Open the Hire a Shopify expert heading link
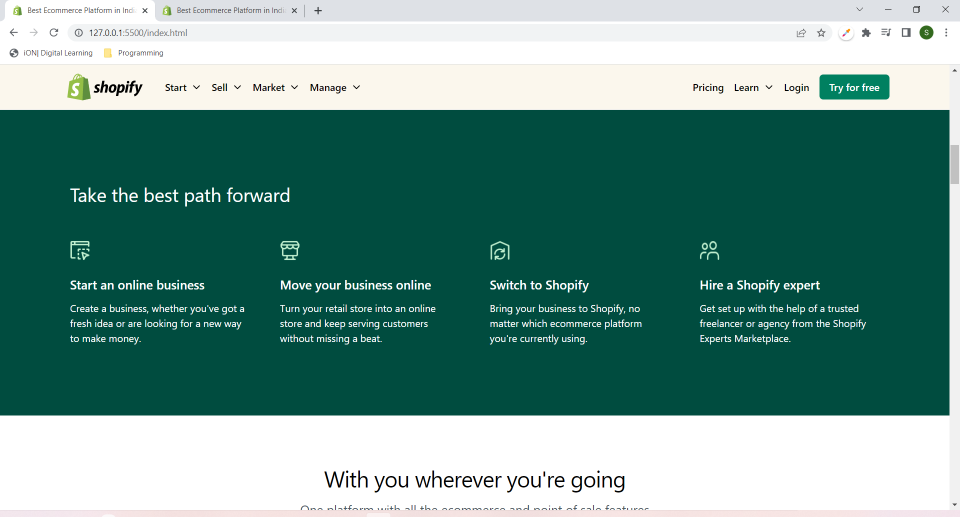The image size is (960, 517). pos(759,285)
